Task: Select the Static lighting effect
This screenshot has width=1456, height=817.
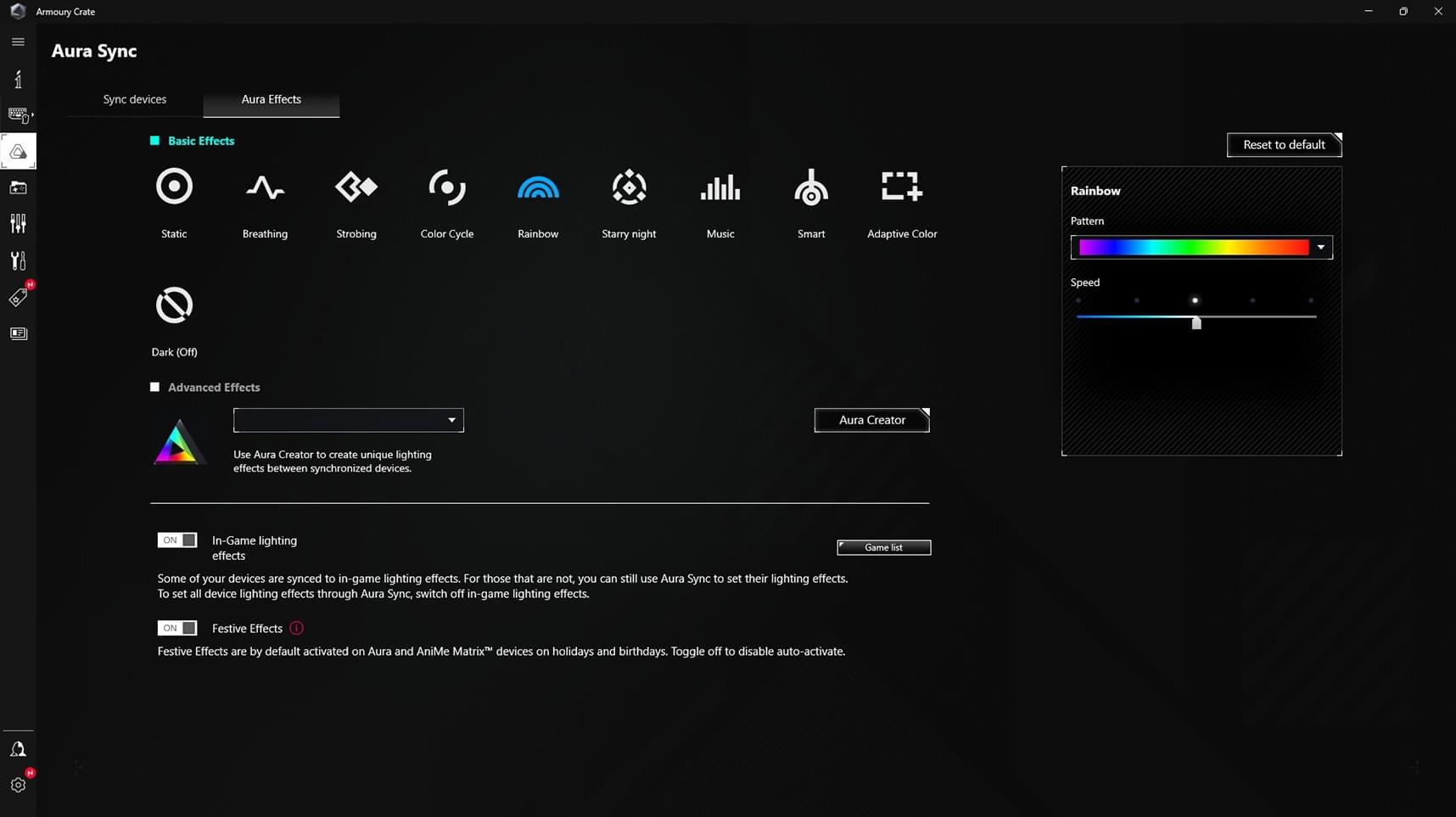Action: click(x=174, y=187)
